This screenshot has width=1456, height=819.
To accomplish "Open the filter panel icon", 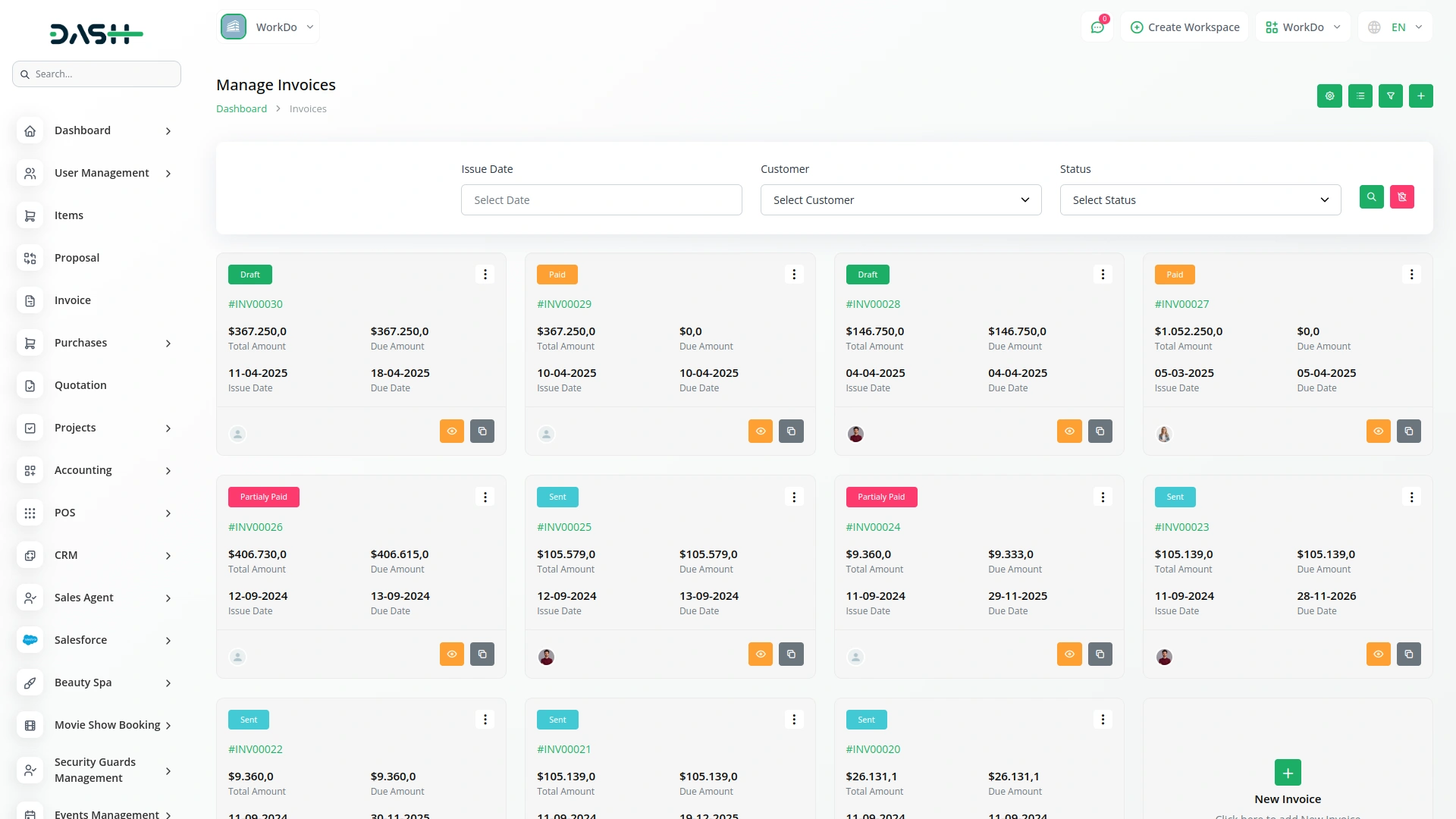I will 1391,96.
